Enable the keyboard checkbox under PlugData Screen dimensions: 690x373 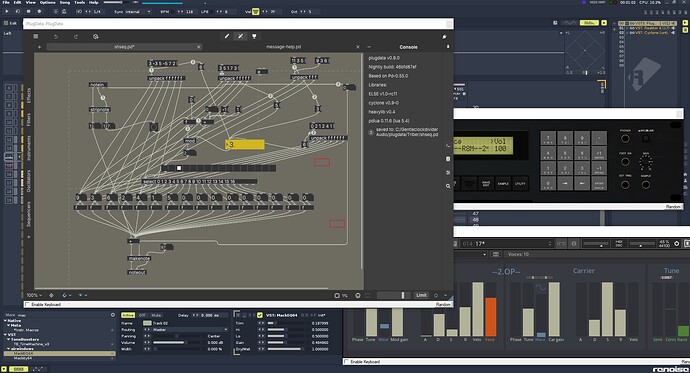pos(27,304)
